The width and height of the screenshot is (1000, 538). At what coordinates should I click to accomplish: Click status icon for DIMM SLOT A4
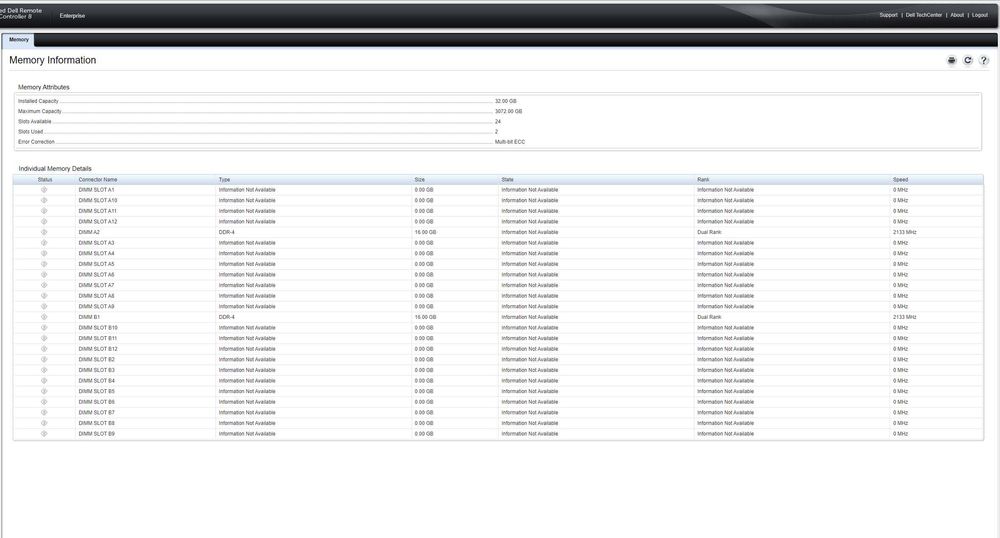(x=44, y=254)
